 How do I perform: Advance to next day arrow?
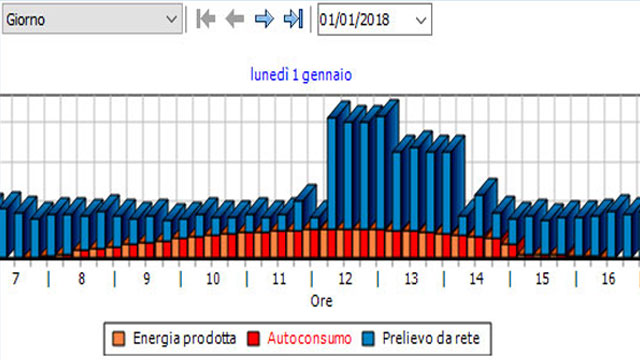(x=264, y=19)
